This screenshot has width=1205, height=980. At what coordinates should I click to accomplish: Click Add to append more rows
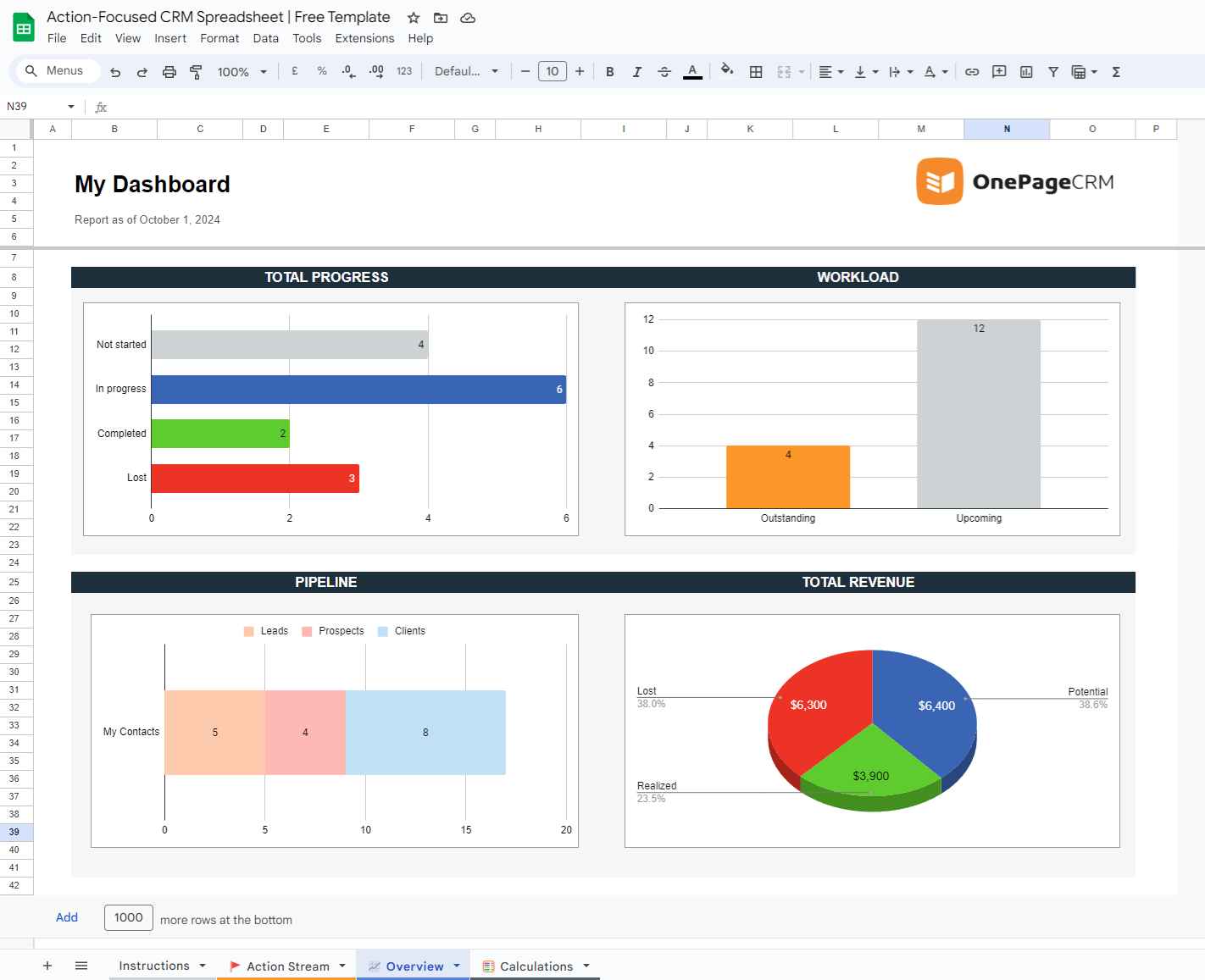(x=67, y=917)
